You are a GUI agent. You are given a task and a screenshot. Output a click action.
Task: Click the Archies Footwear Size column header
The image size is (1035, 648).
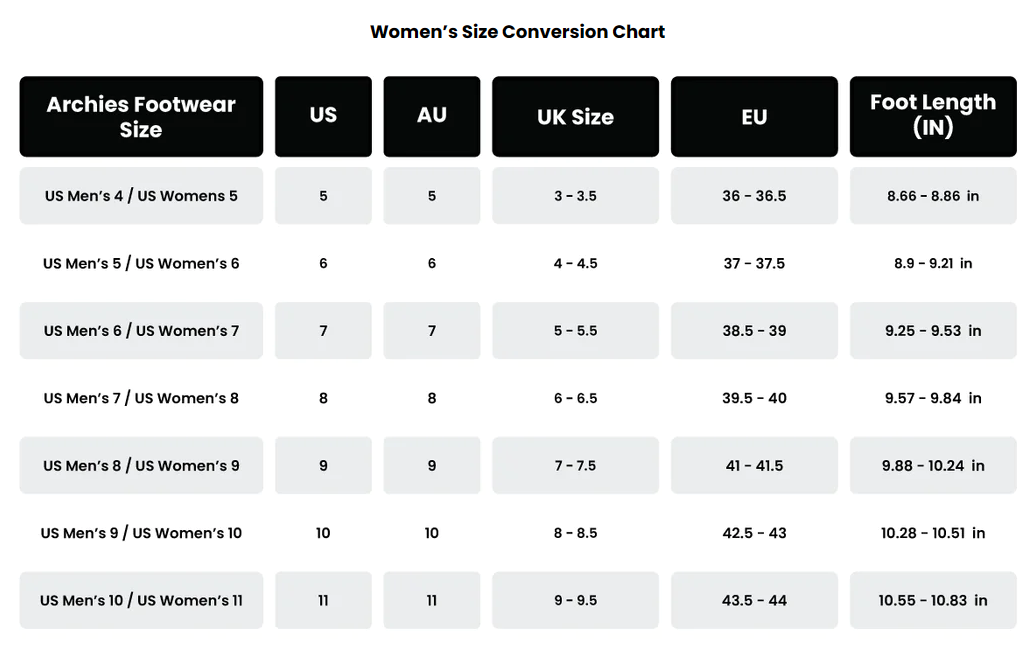click(141, 117)
